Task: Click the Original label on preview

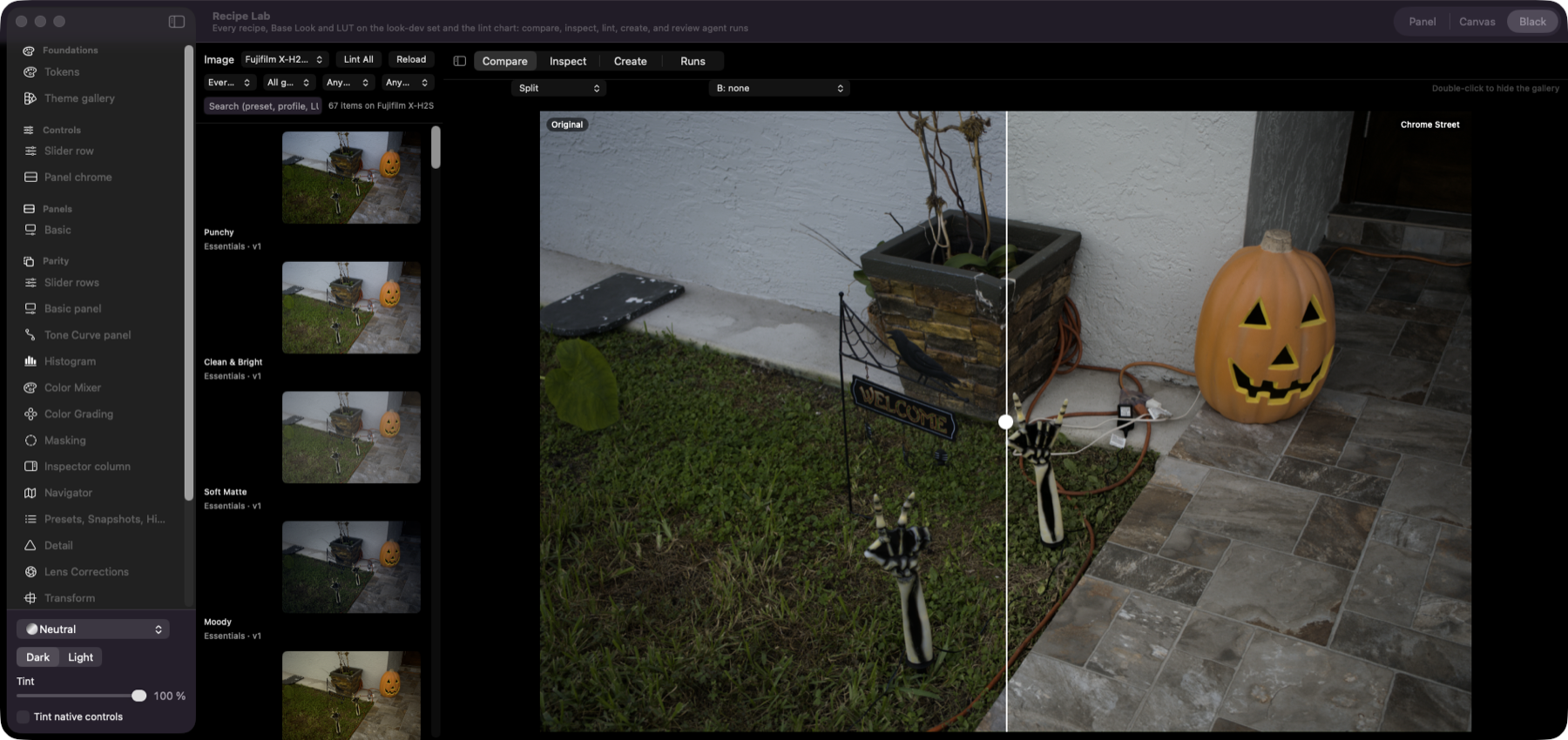Action: 567,124
